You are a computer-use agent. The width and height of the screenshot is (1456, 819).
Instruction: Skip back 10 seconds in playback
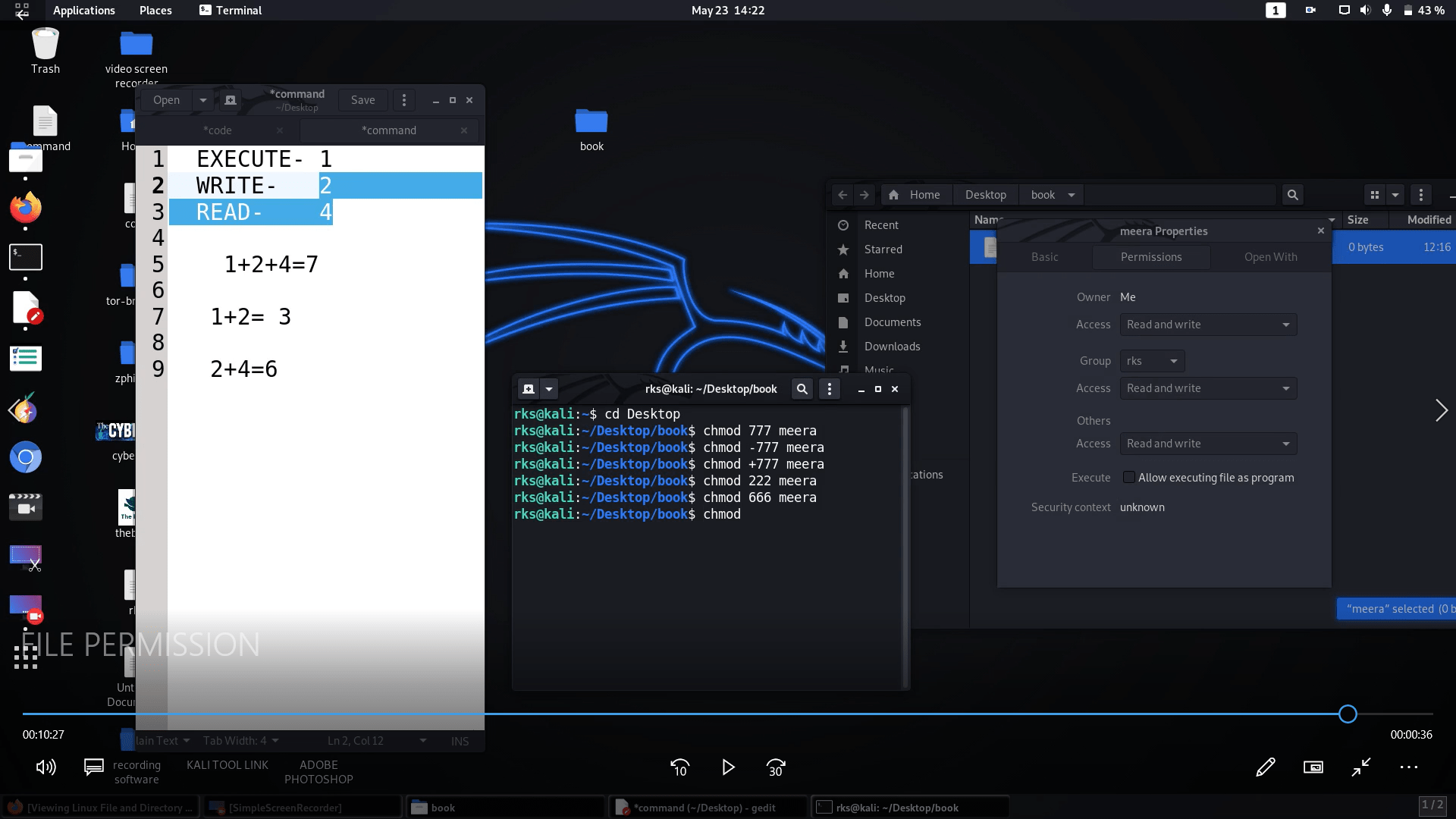pos(680,767)
